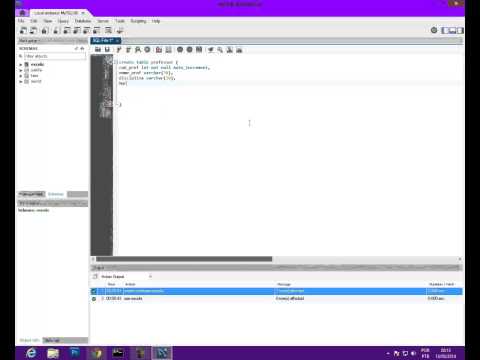Switch to the Session tab
The height and width of the screenshot is (360, 480).
(52, 340)
